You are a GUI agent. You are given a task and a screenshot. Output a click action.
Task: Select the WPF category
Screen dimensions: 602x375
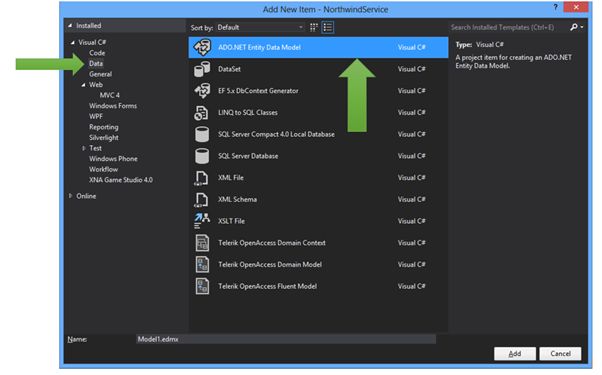pos(96,116)
